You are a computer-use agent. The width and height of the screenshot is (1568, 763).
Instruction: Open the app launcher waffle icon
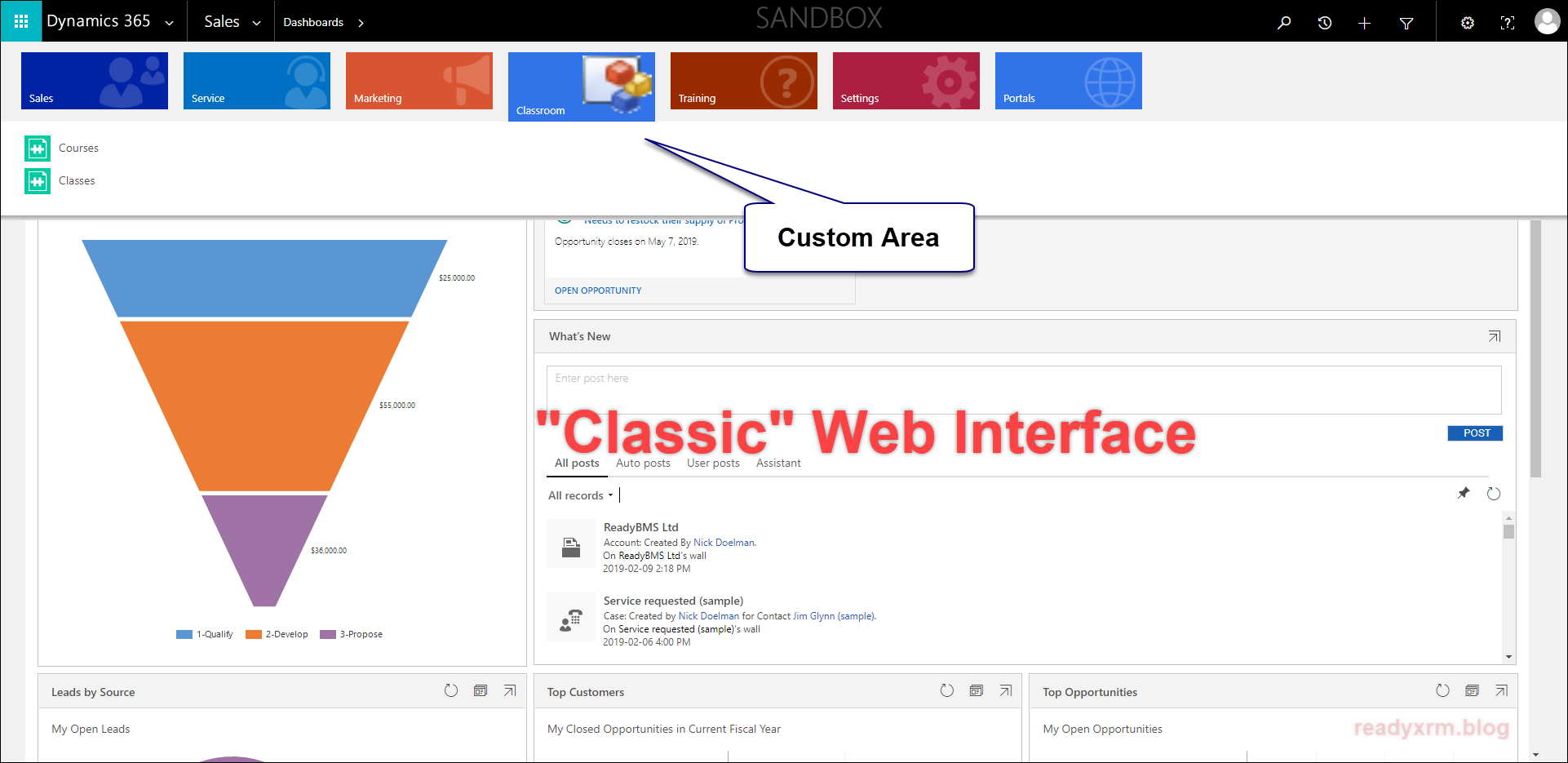21,21
